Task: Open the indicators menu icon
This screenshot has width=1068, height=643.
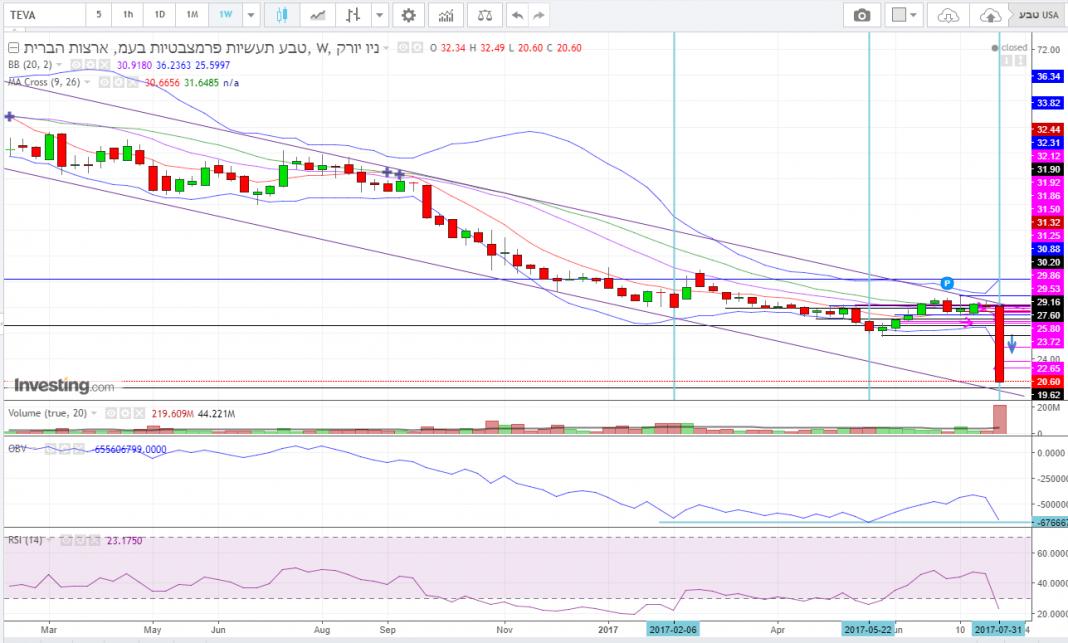Action: tap(447, 15)
